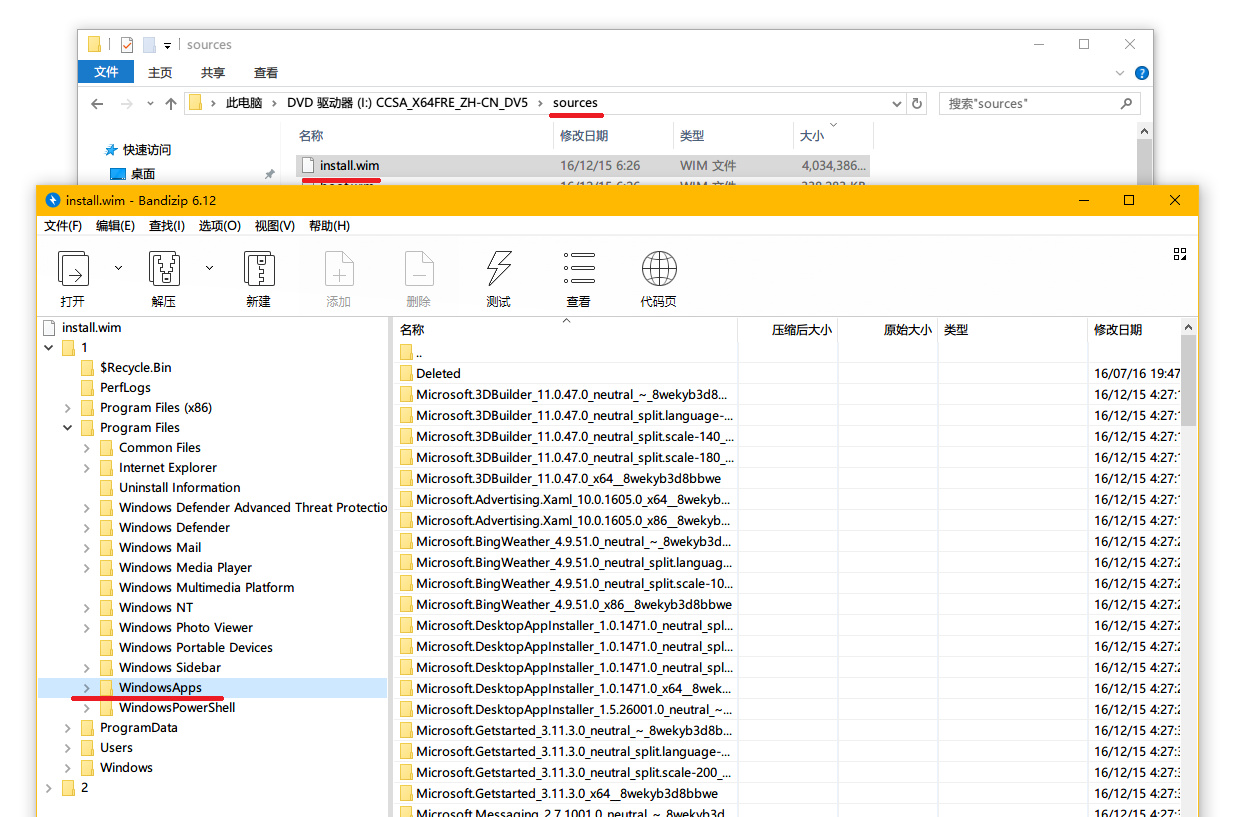Click the 解压 (Extract) toolbar icon
This screenshot has width=1241, height=817.
point(164,269)
